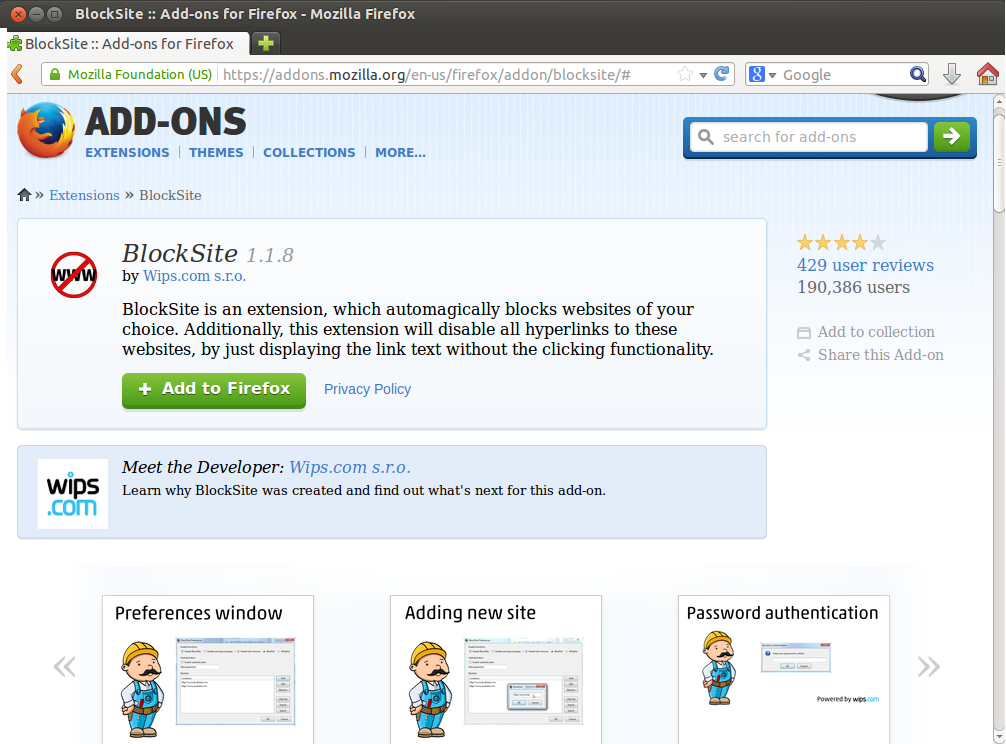The image size is (1006, 744).
Task: Go to Extensions breadcrumb link
Action: tap(84, 195)
